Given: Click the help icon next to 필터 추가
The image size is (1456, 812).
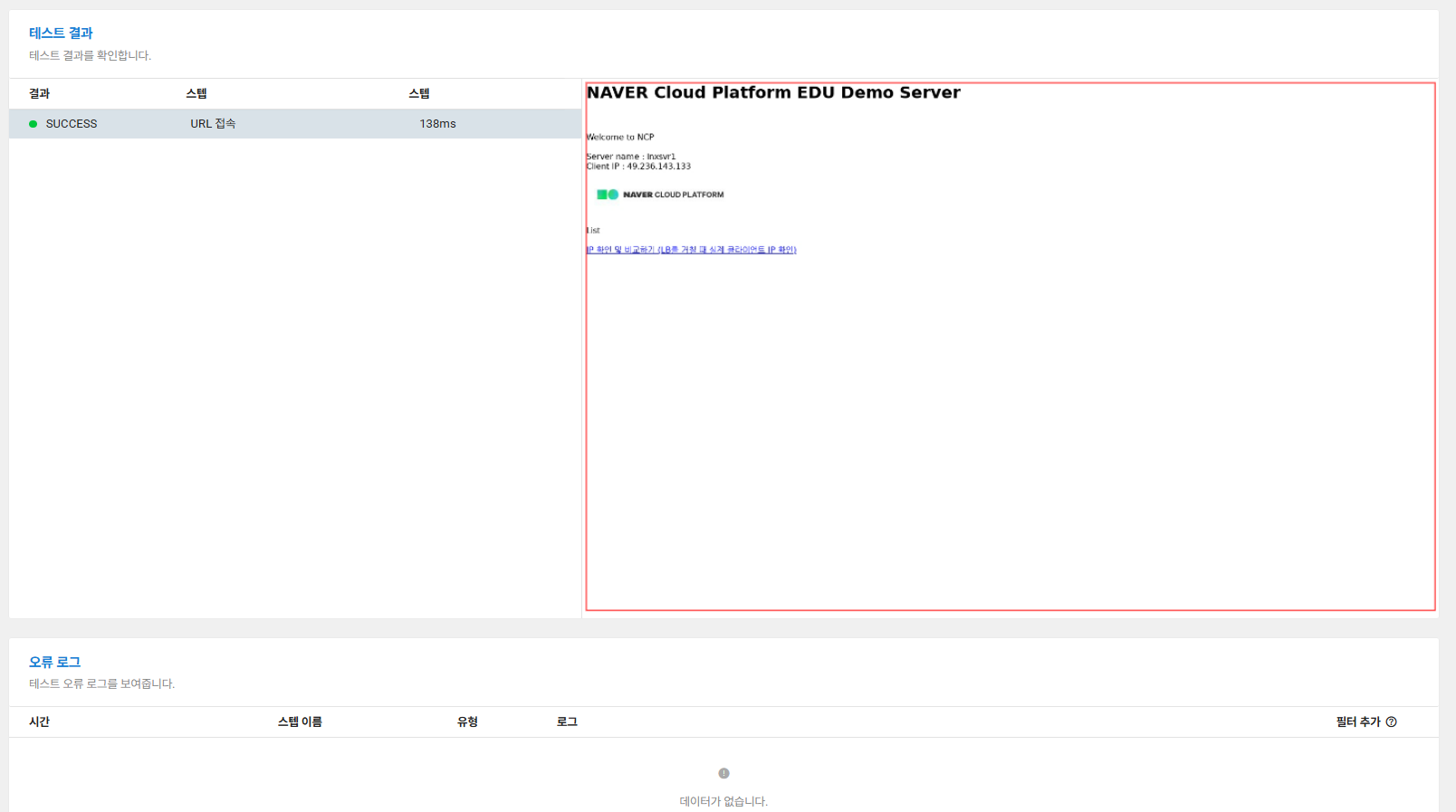Looking at the screenshot, I should (1391, 721).
